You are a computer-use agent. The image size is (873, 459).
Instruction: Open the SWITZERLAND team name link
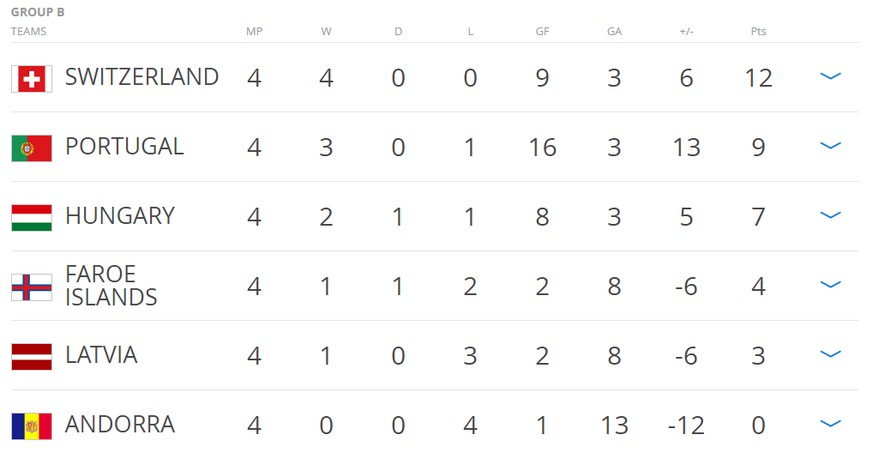click(141, 77)
